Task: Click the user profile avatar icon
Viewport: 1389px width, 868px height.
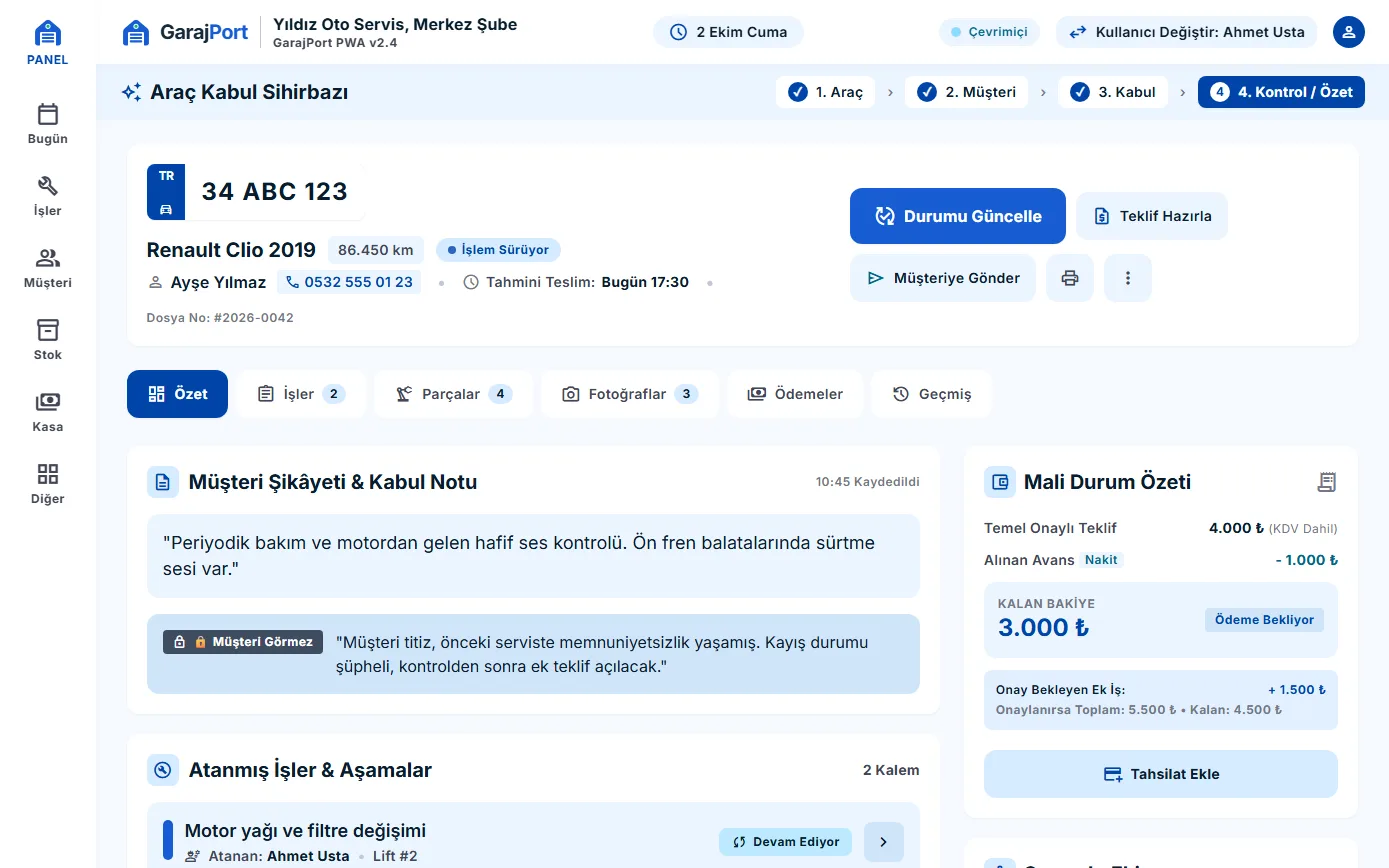Action: pos(1349,32)
